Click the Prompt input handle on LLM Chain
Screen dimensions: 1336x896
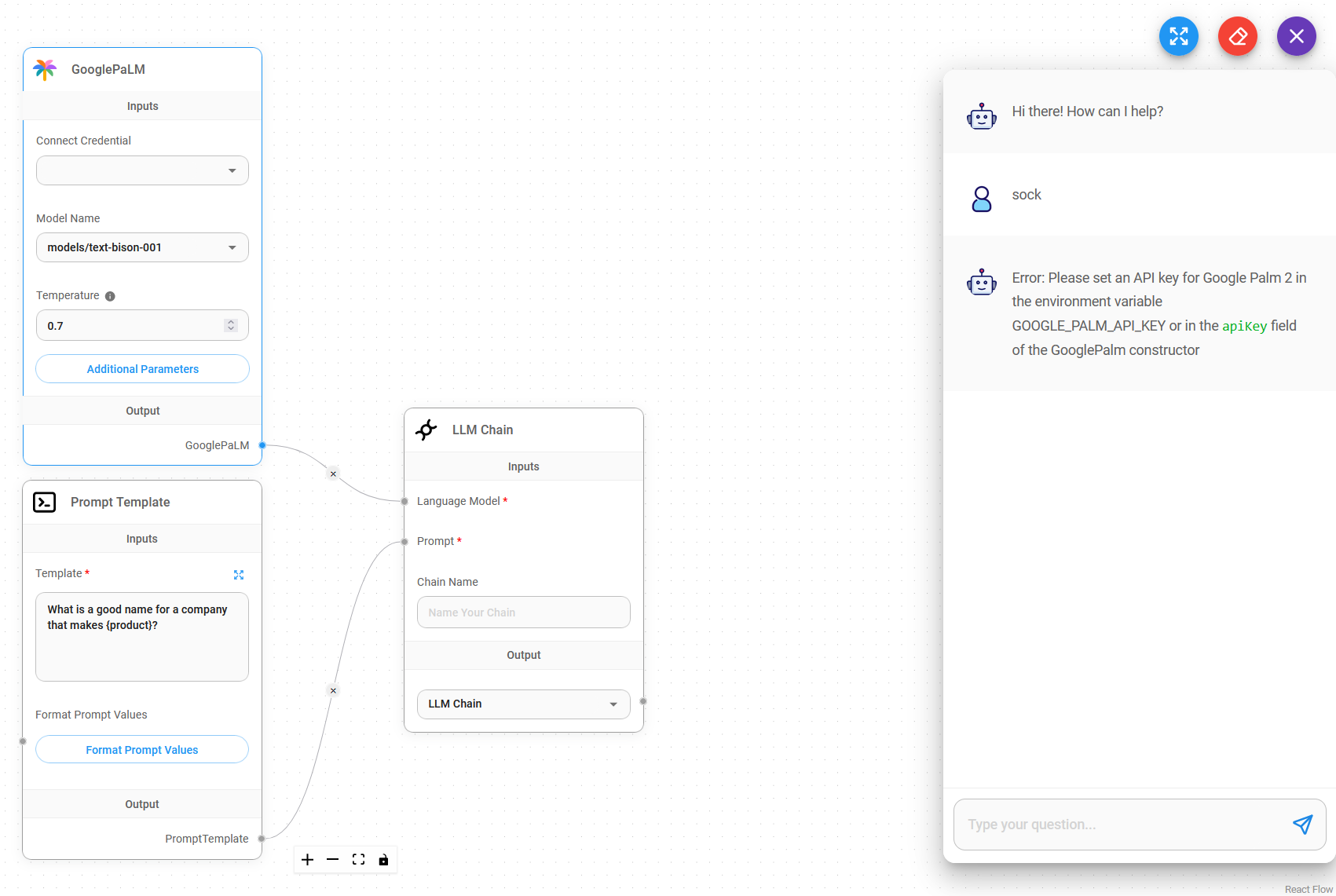404,541
